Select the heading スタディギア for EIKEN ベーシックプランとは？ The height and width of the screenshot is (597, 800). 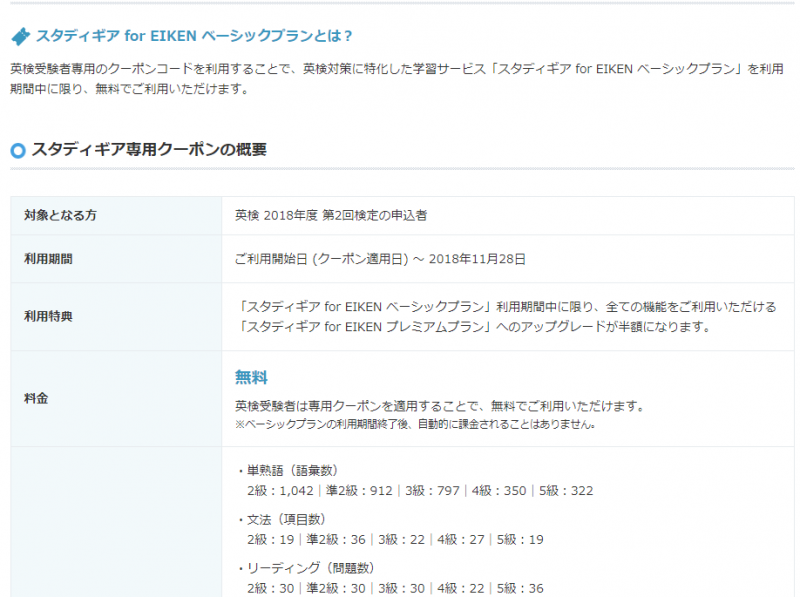tap(194, 36)
